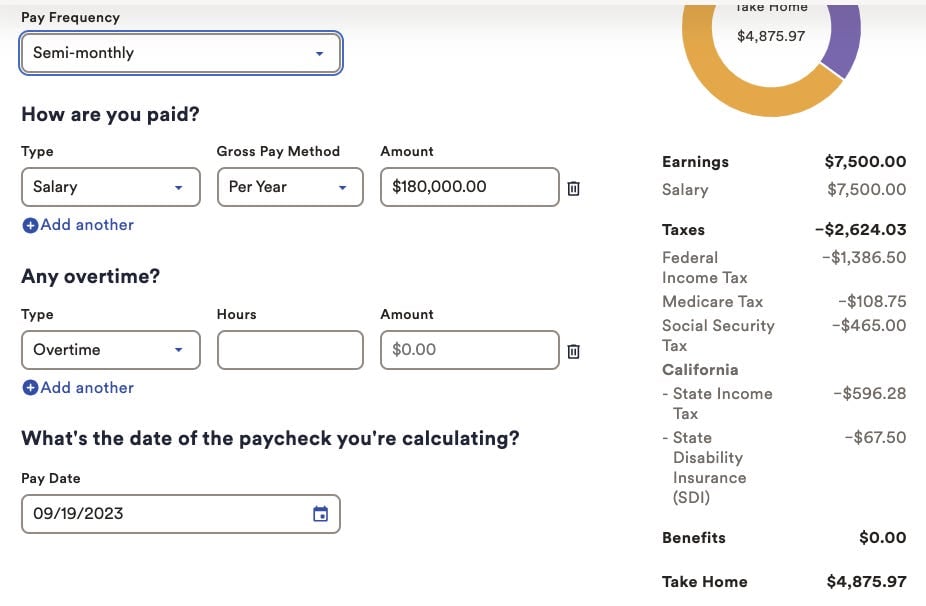The image size is (926, 606).
Task: Expand the Salary pay type dropdown
Action: tap(111, 187)
